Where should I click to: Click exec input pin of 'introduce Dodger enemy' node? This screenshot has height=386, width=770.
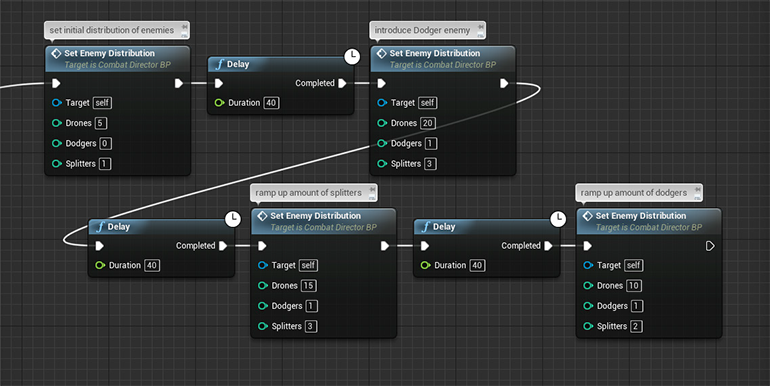point(382,83)
